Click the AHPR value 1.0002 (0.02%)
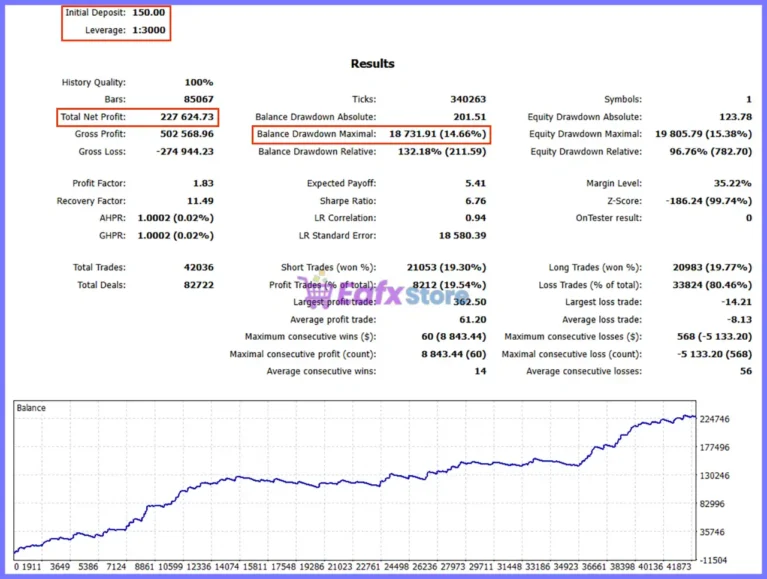The image size is (767, 579). (176, 218)
